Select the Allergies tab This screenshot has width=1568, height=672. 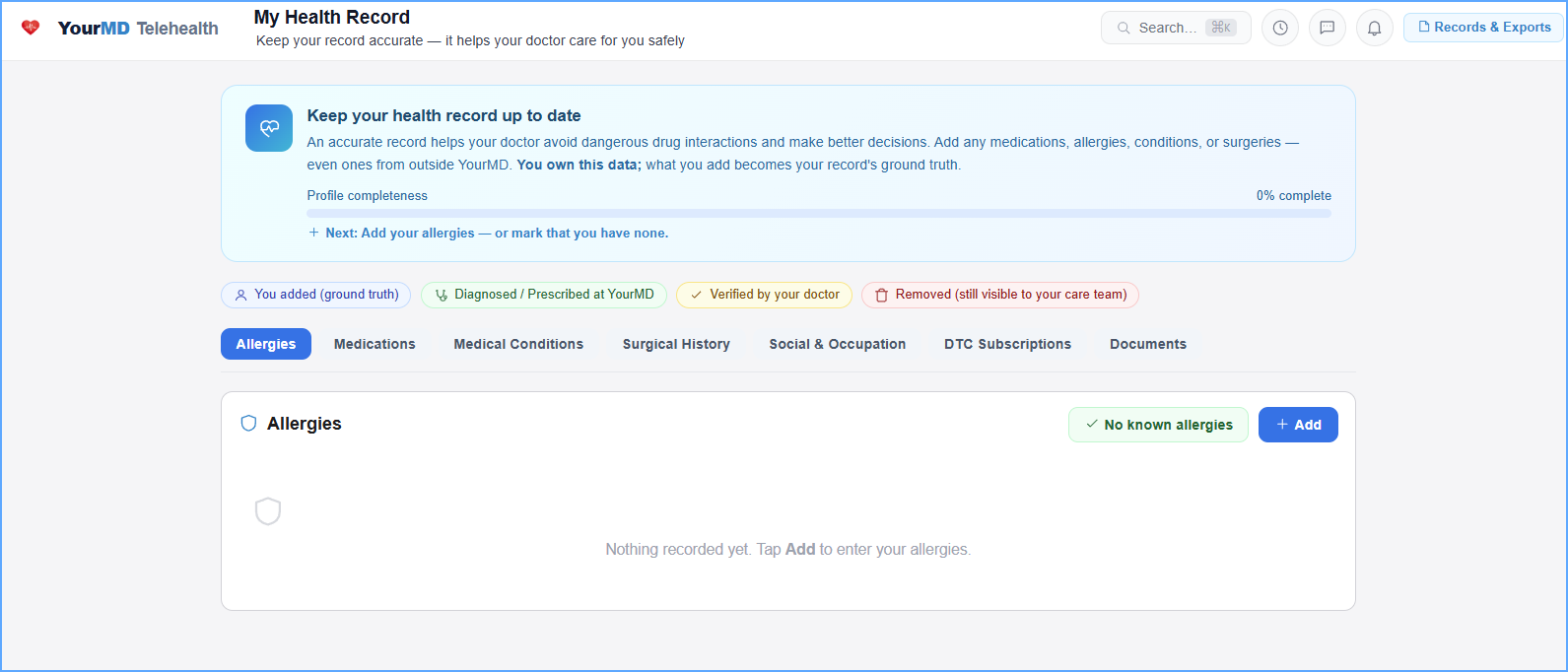[266, 344]
